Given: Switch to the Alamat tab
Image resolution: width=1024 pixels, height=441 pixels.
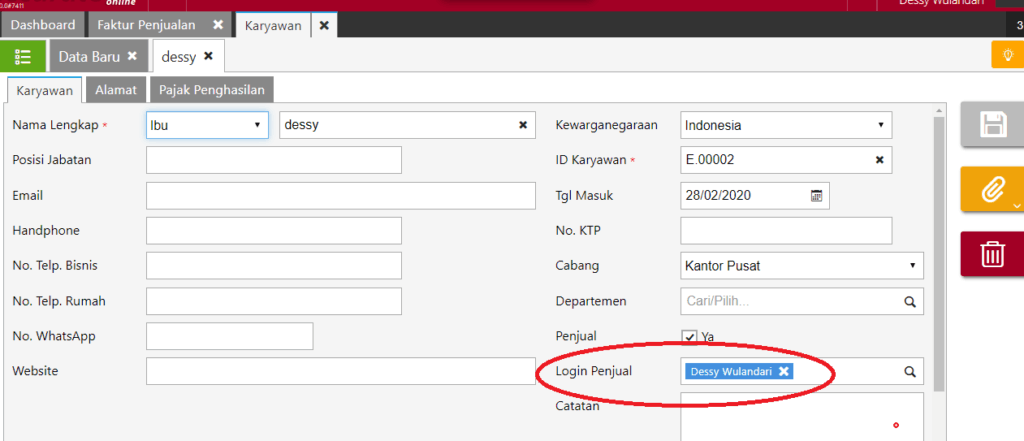Looking at the screenshot, I should tap(117, 90).
